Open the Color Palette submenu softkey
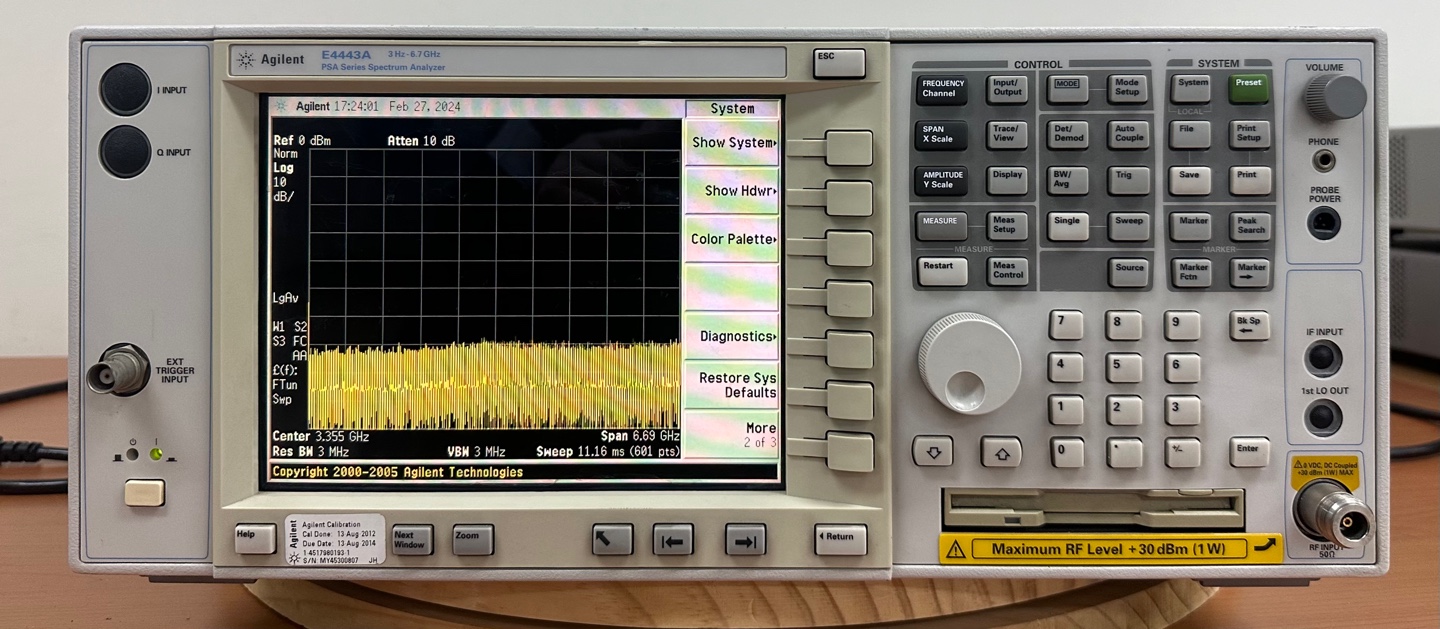This screenshot has height=629, width=1440. [848, 248]
